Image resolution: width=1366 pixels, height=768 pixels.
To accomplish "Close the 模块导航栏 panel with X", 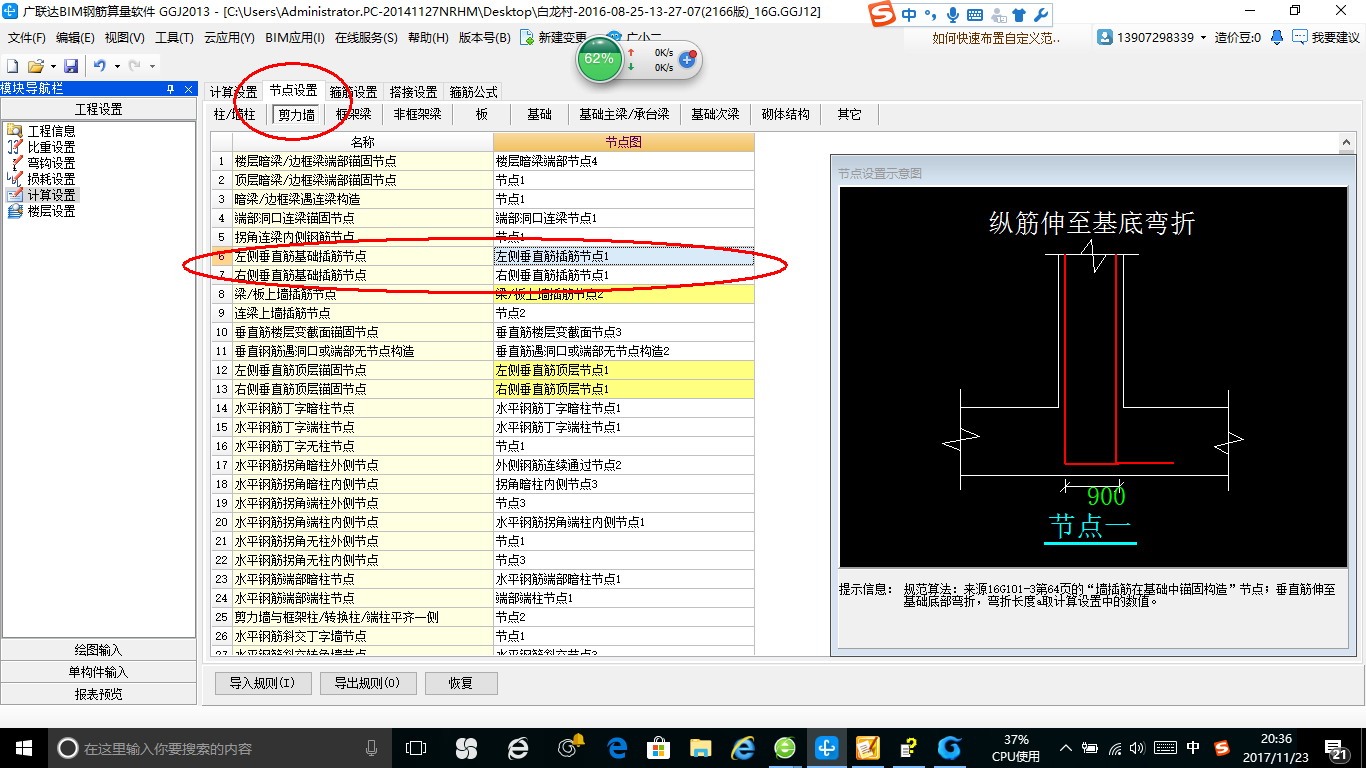I will 188,89.
